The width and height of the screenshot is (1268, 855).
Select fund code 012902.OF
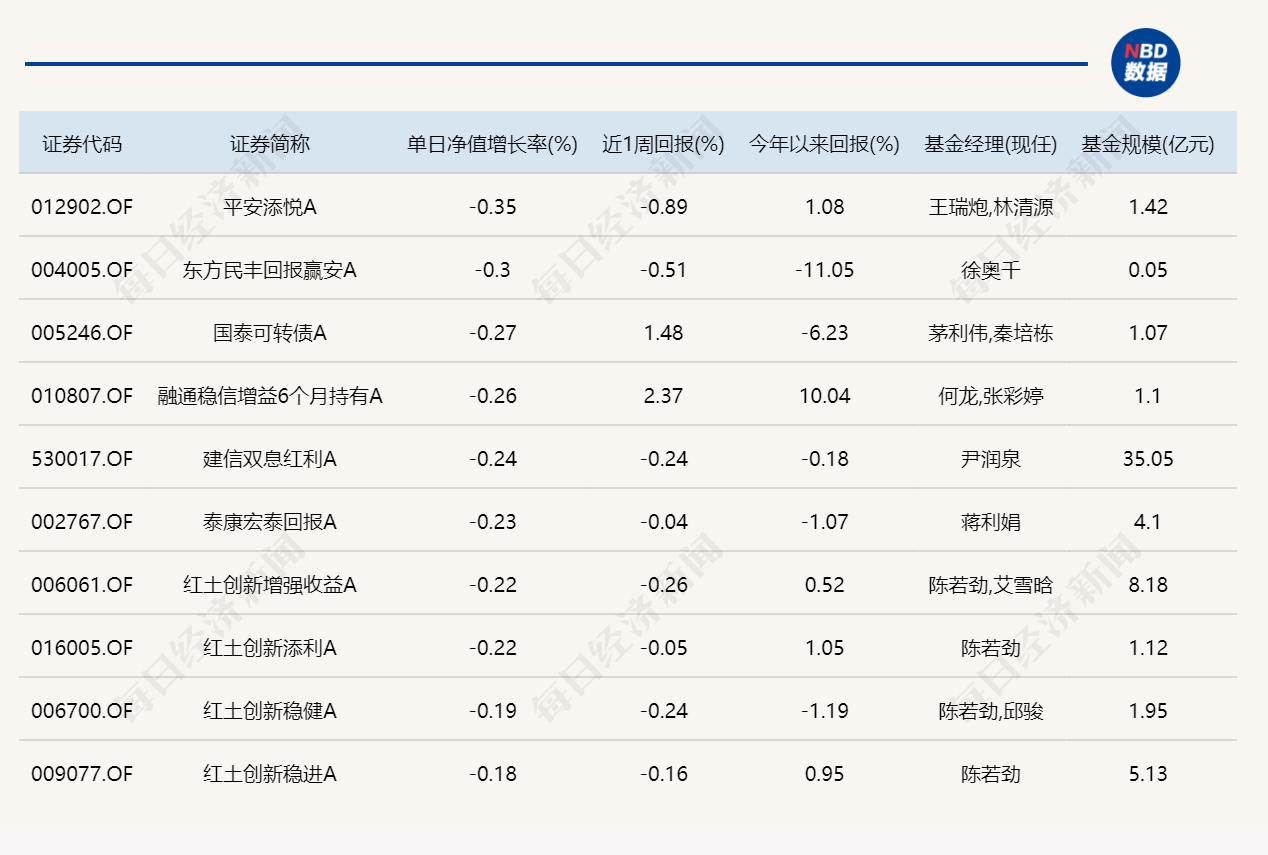pos(84,207)
